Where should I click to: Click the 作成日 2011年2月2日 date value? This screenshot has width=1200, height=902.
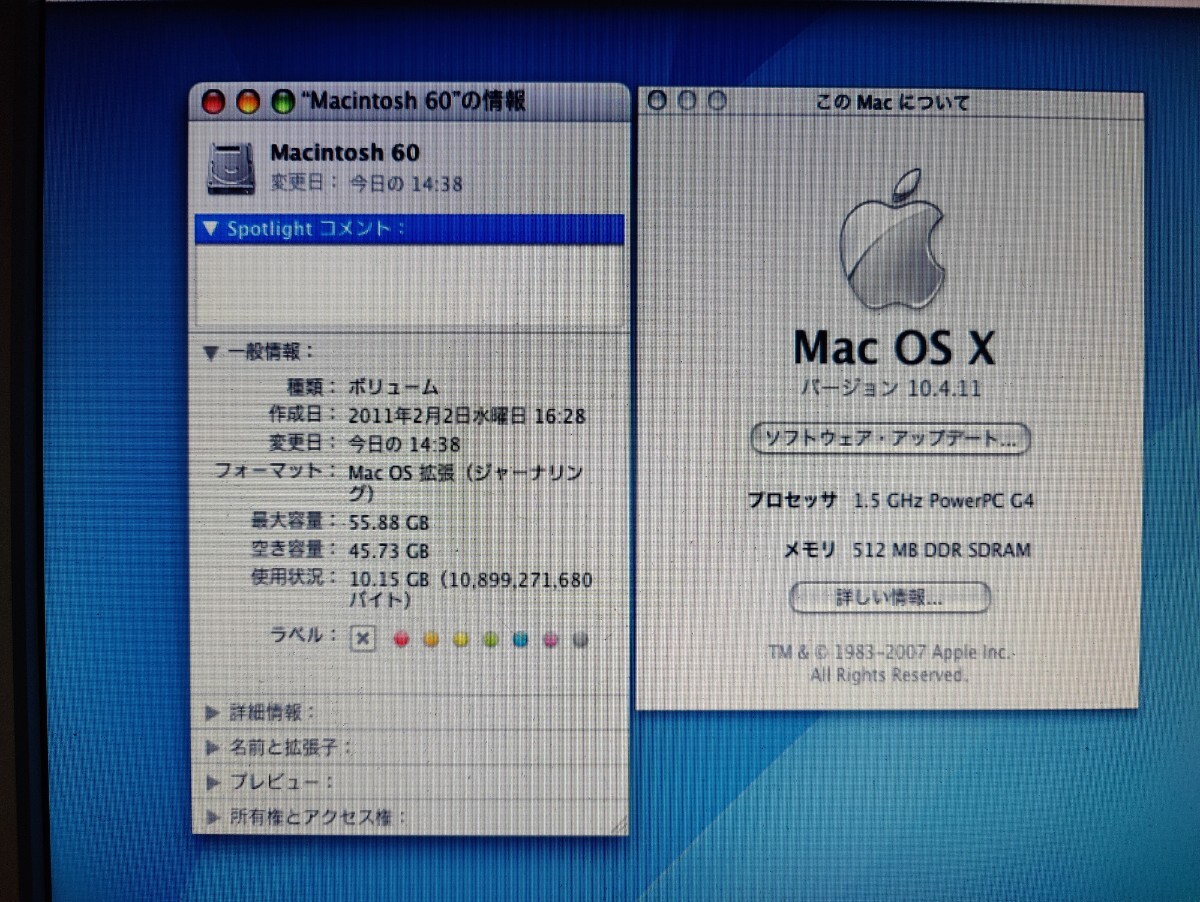click(x=467, y=416)
